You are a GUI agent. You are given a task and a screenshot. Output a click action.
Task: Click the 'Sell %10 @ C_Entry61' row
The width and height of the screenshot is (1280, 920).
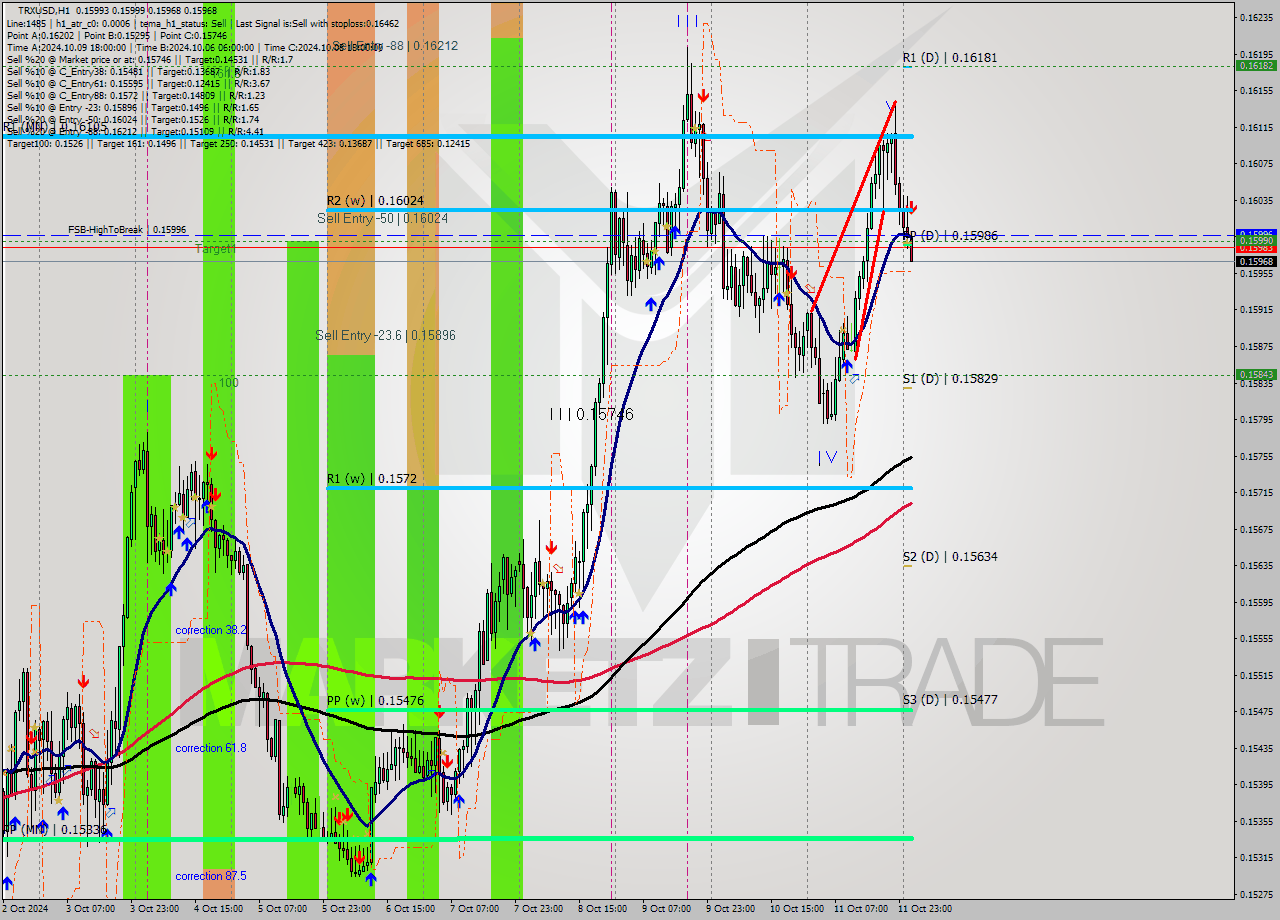pyautogui.click(x=138, y=82)
